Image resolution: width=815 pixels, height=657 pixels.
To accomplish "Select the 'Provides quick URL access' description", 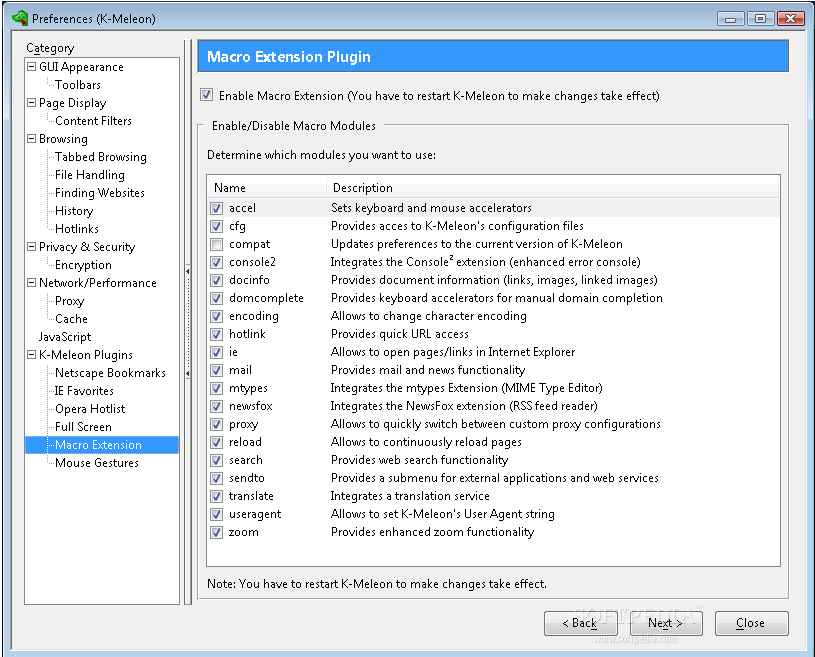I will pos(400,334).
